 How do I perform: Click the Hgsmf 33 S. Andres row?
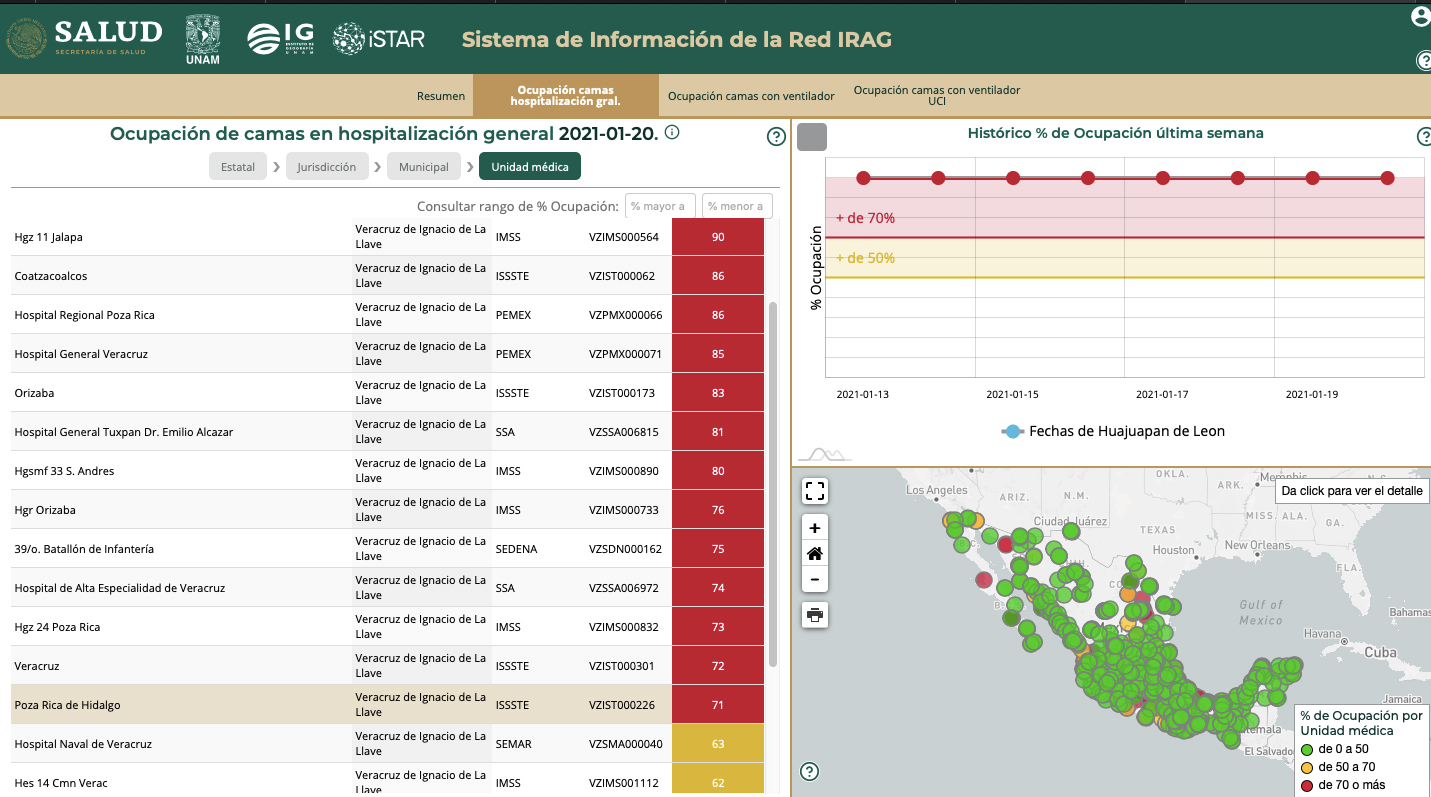coord(387,471)
